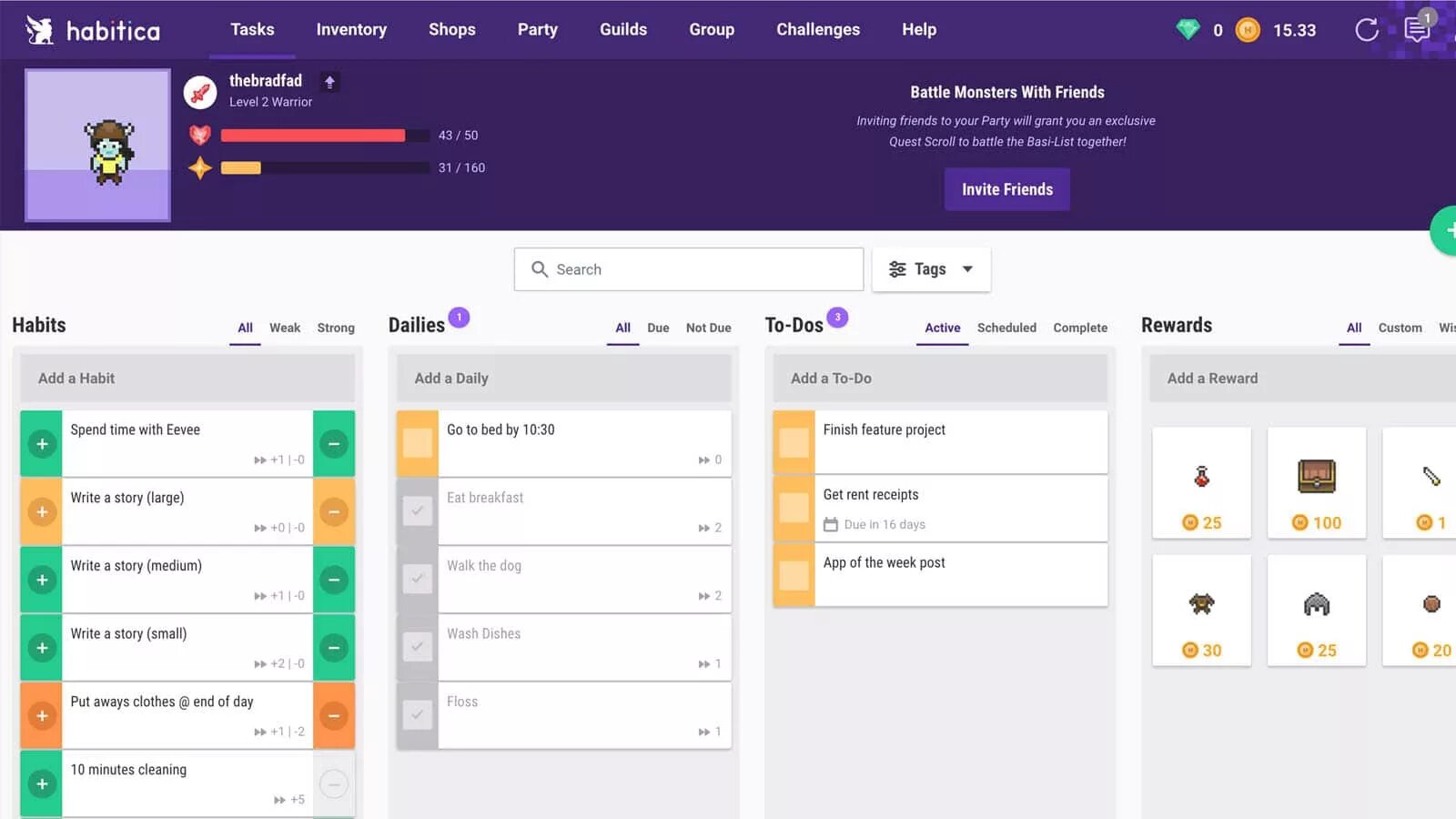Click the green gem currency icon
Viewport: 1456px width, 819px height.
click(x=1188, y=30)
